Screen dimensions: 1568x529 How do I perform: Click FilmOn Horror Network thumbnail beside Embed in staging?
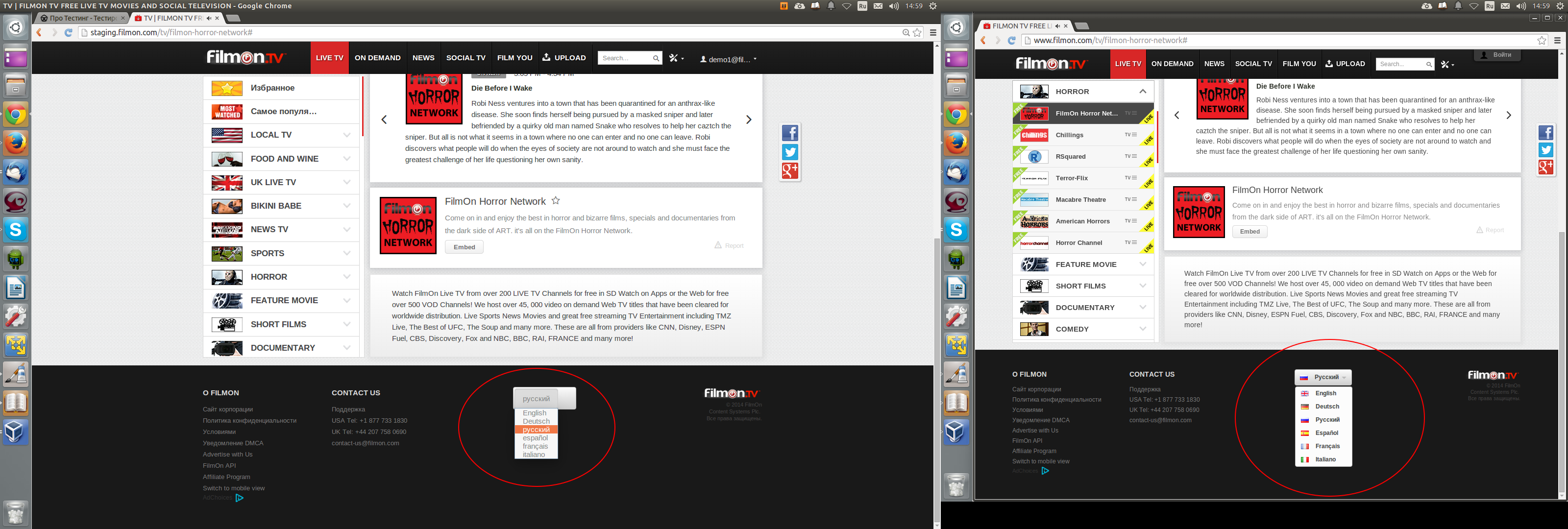click(408, 226)
